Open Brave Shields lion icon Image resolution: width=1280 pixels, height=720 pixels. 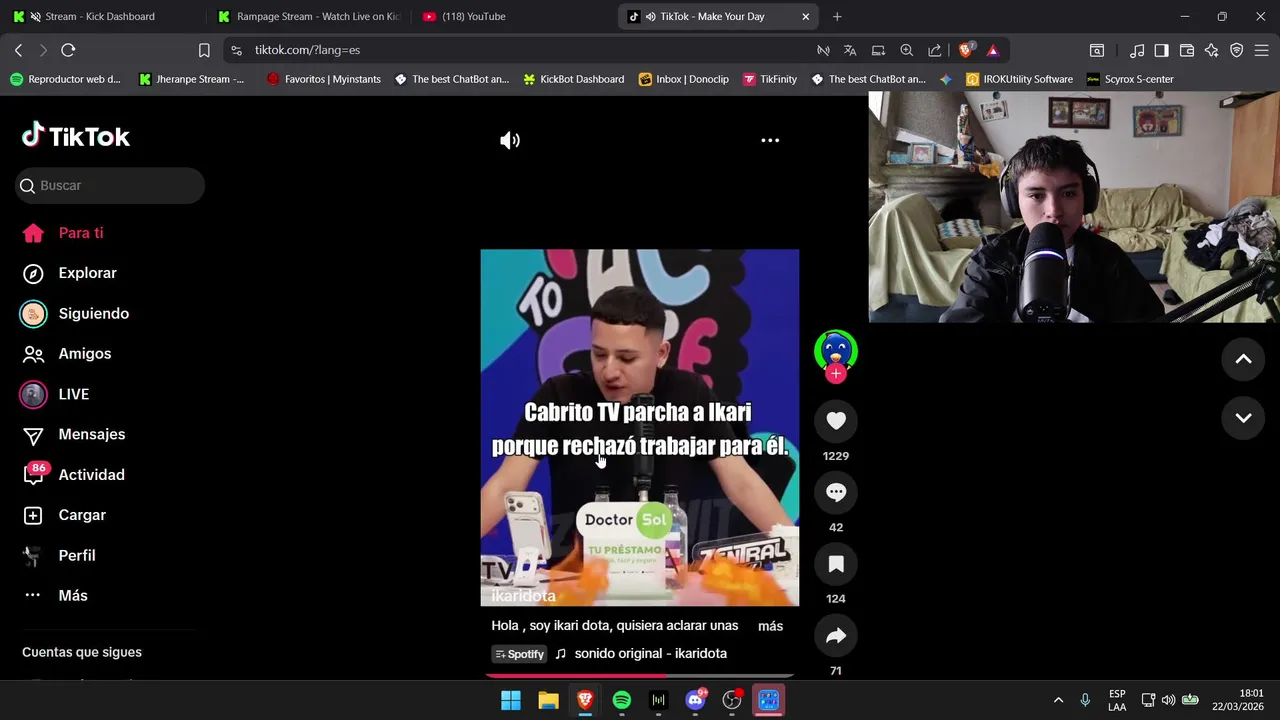(966, 50)
